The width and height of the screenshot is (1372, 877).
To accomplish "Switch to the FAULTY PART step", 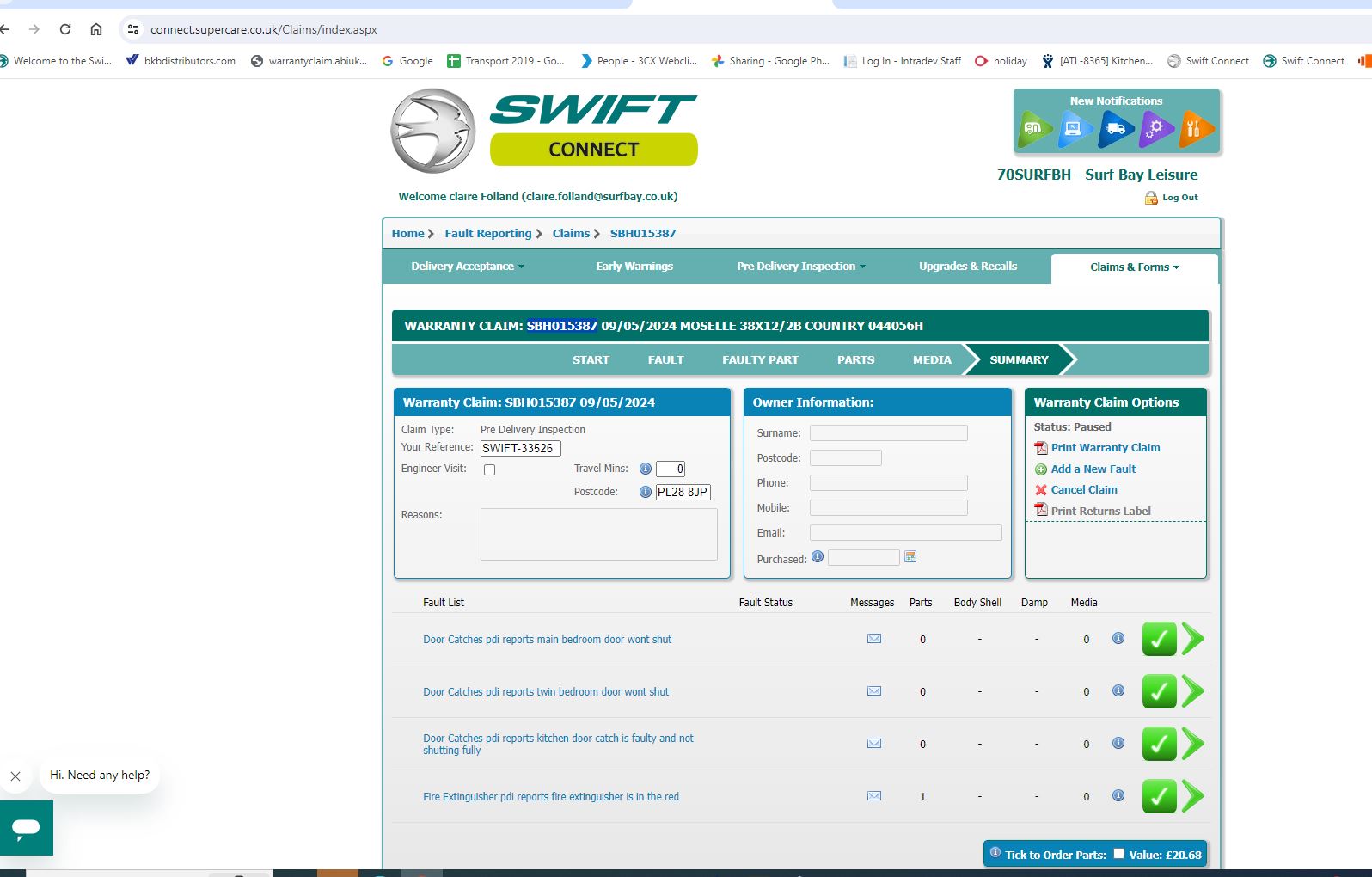I will [760, 360].
